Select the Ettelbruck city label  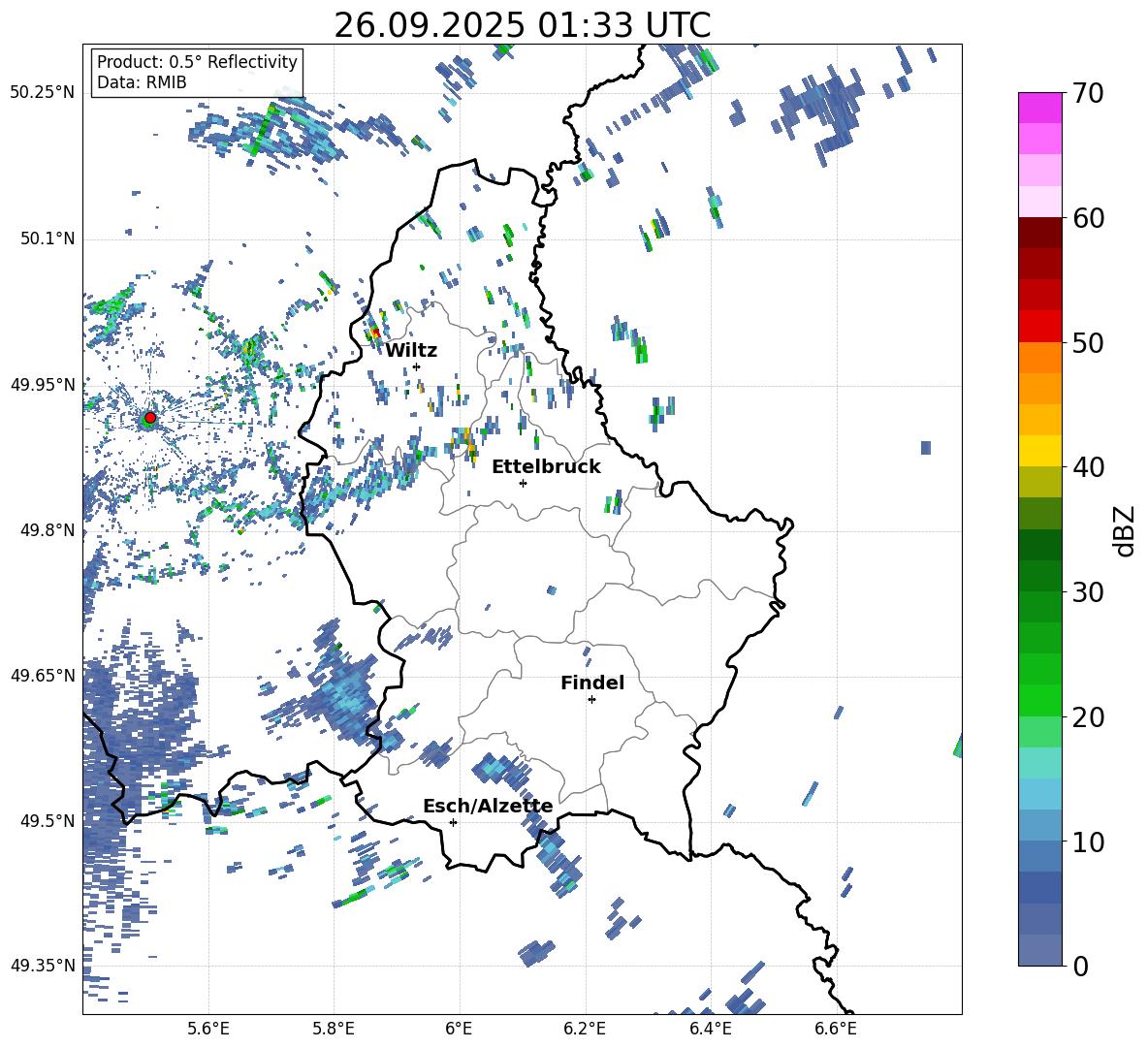click(546, 467)
